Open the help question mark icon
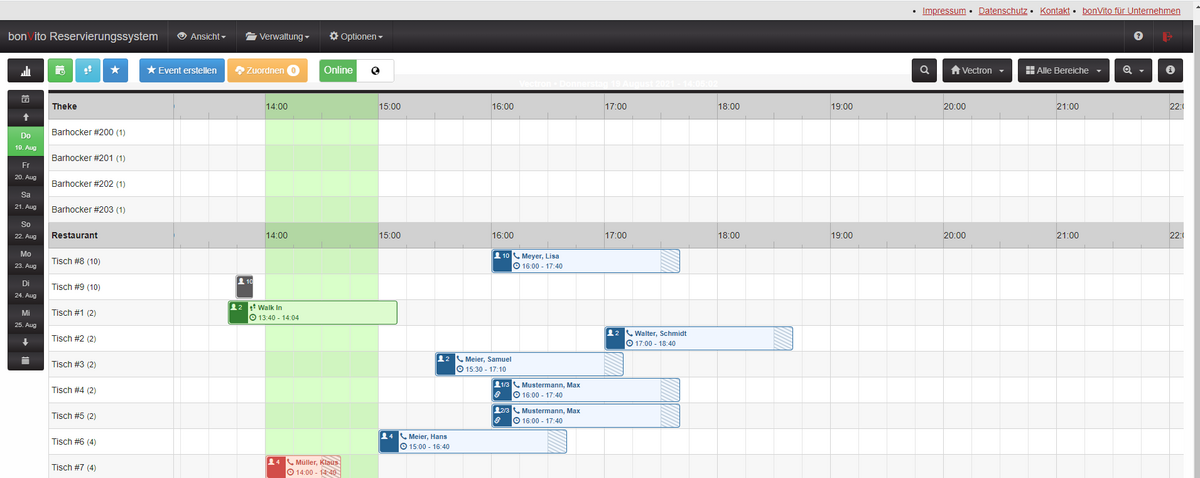The image size is (1200, 478). coord(1138,37)
